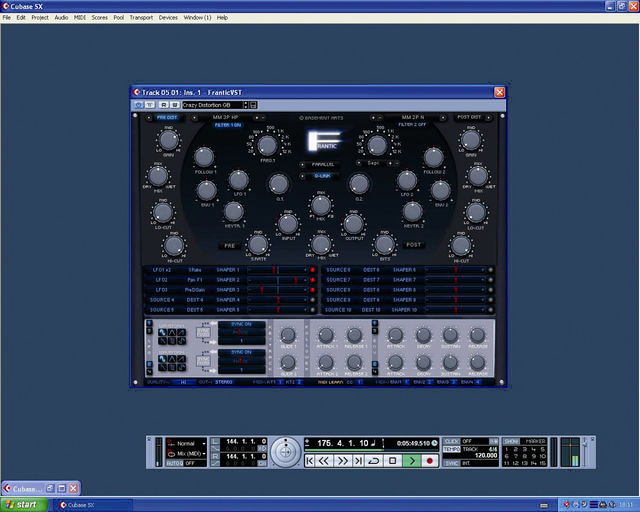Open Crazy Distortion GB preset field

coord(212,105)
